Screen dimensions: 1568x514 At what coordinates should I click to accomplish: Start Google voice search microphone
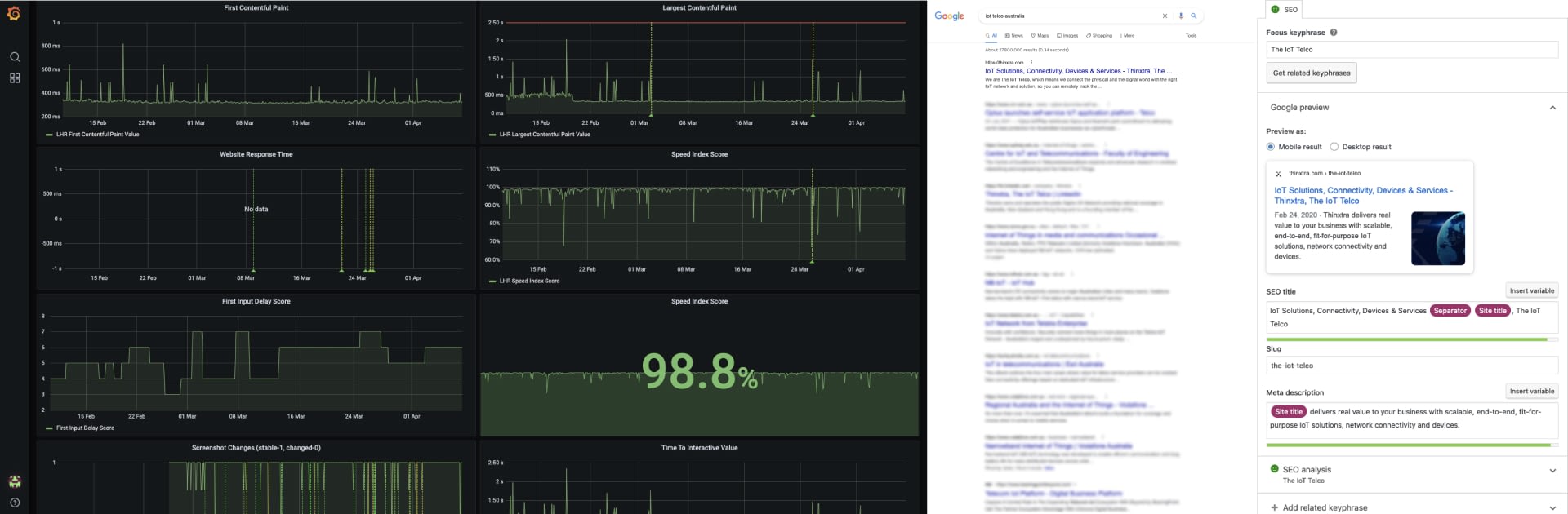(1181, 16)
